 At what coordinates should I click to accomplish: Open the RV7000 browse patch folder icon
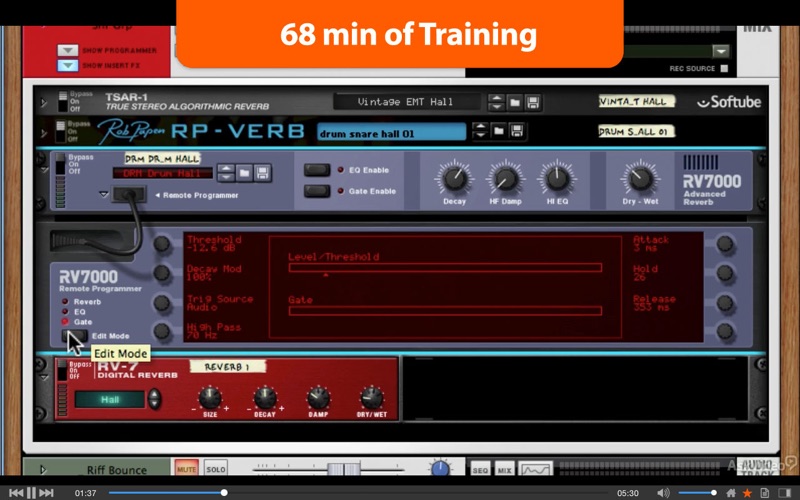click(244, 173)
